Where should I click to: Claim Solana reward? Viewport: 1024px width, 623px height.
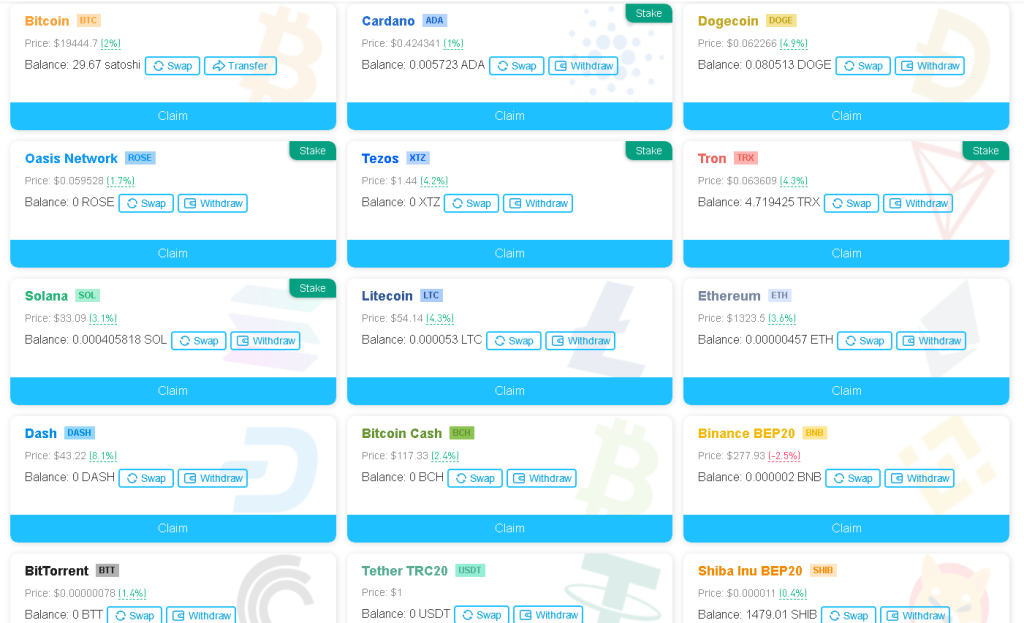[173, 391]
